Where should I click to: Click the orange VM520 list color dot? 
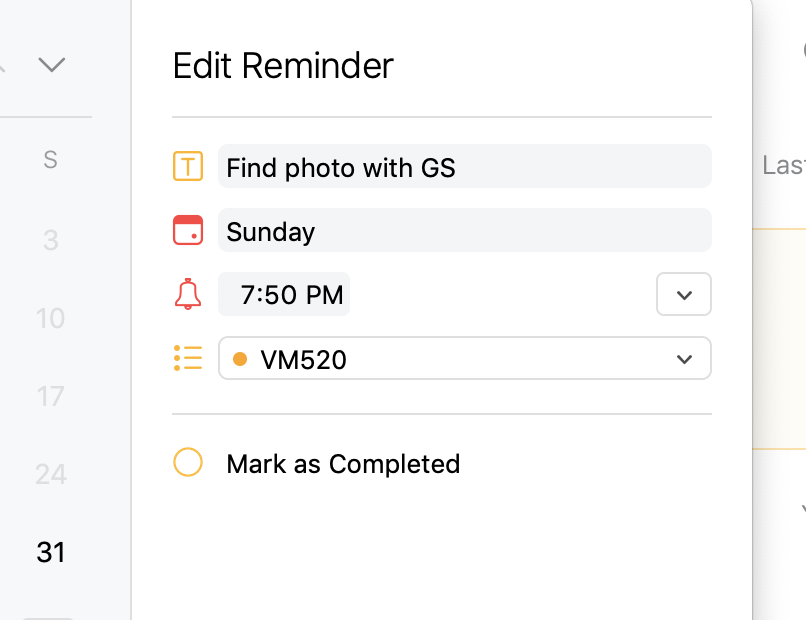click(x=240, y=359)
